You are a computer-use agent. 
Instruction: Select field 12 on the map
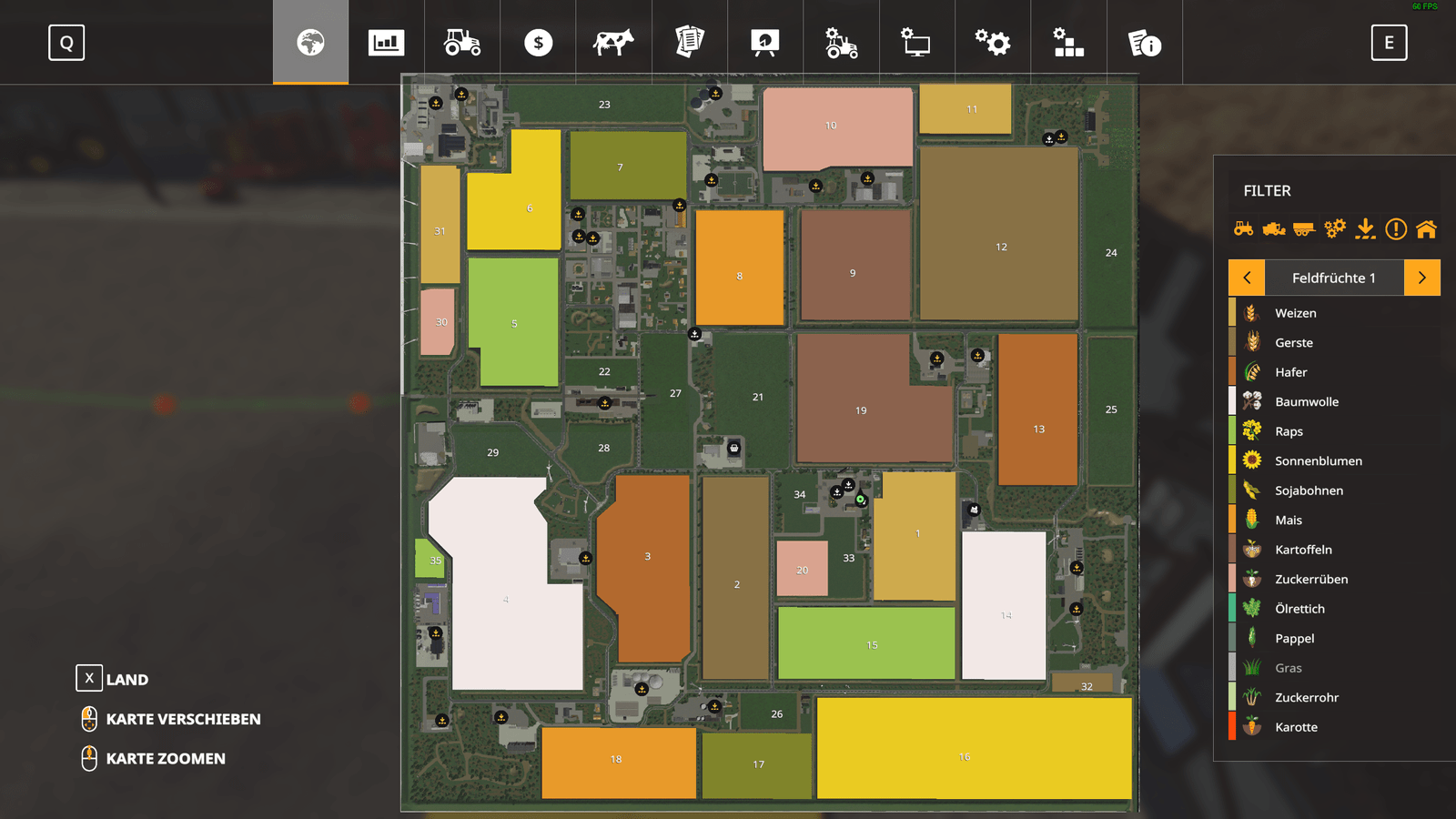[999, 234]
